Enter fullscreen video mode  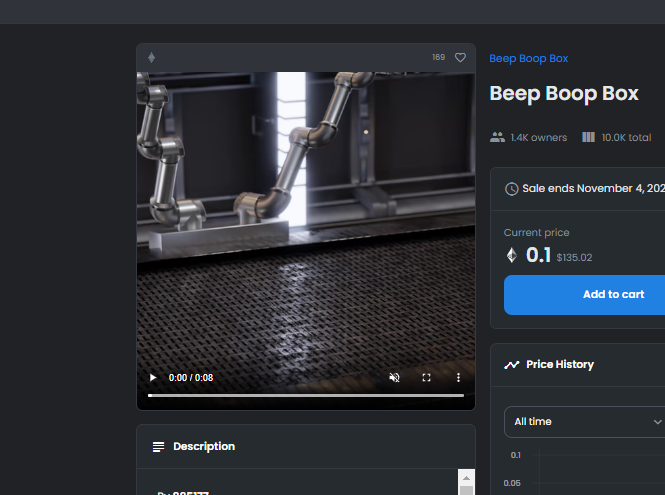427,378
